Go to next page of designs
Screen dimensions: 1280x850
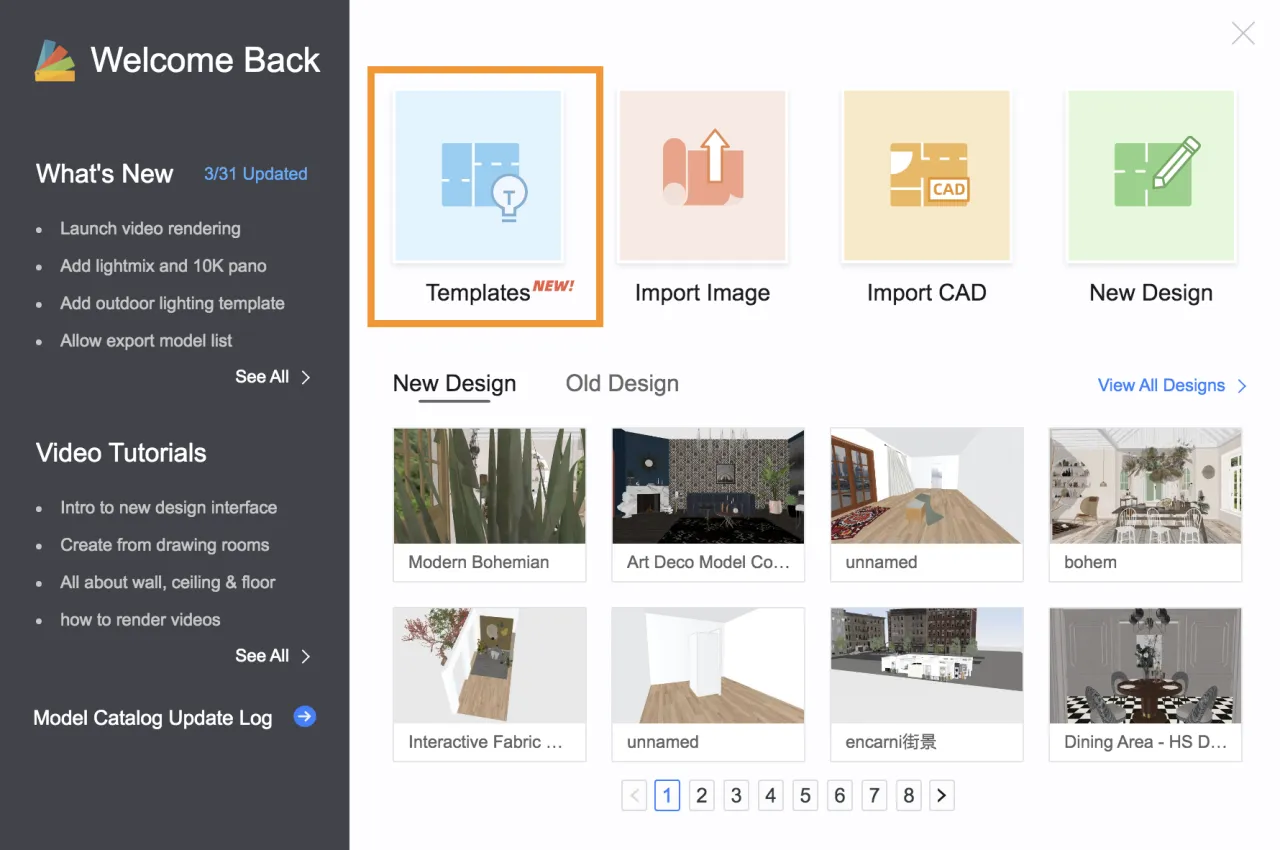pos(941,796)
